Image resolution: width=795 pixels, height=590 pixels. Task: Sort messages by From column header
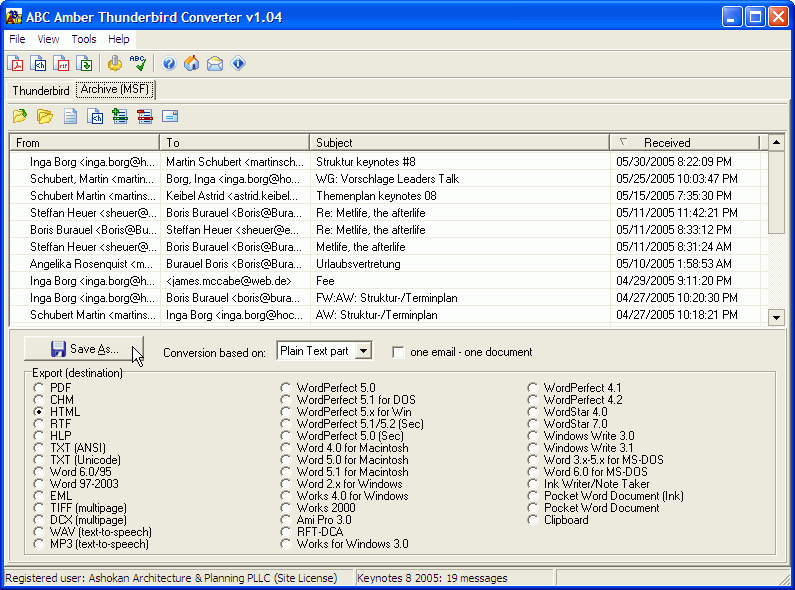click(84, 143)
